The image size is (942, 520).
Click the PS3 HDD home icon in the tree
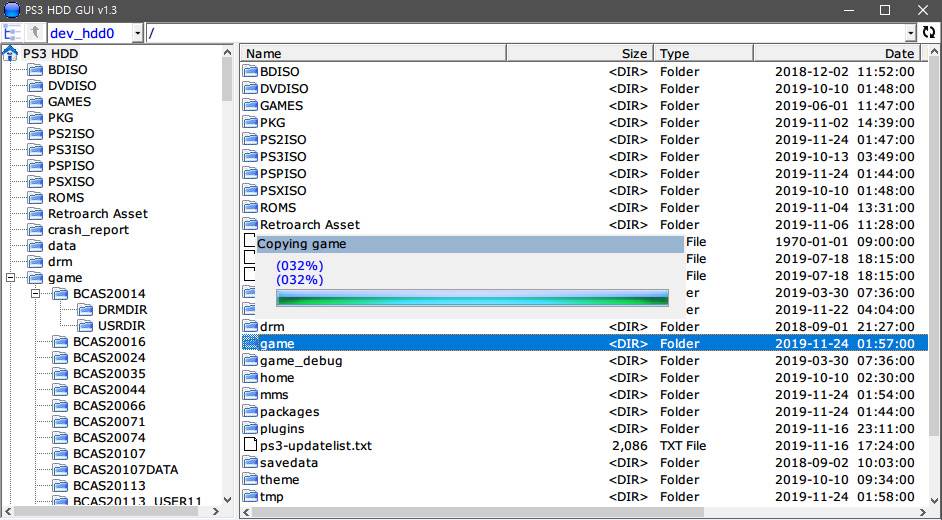(x=10, y=53)
